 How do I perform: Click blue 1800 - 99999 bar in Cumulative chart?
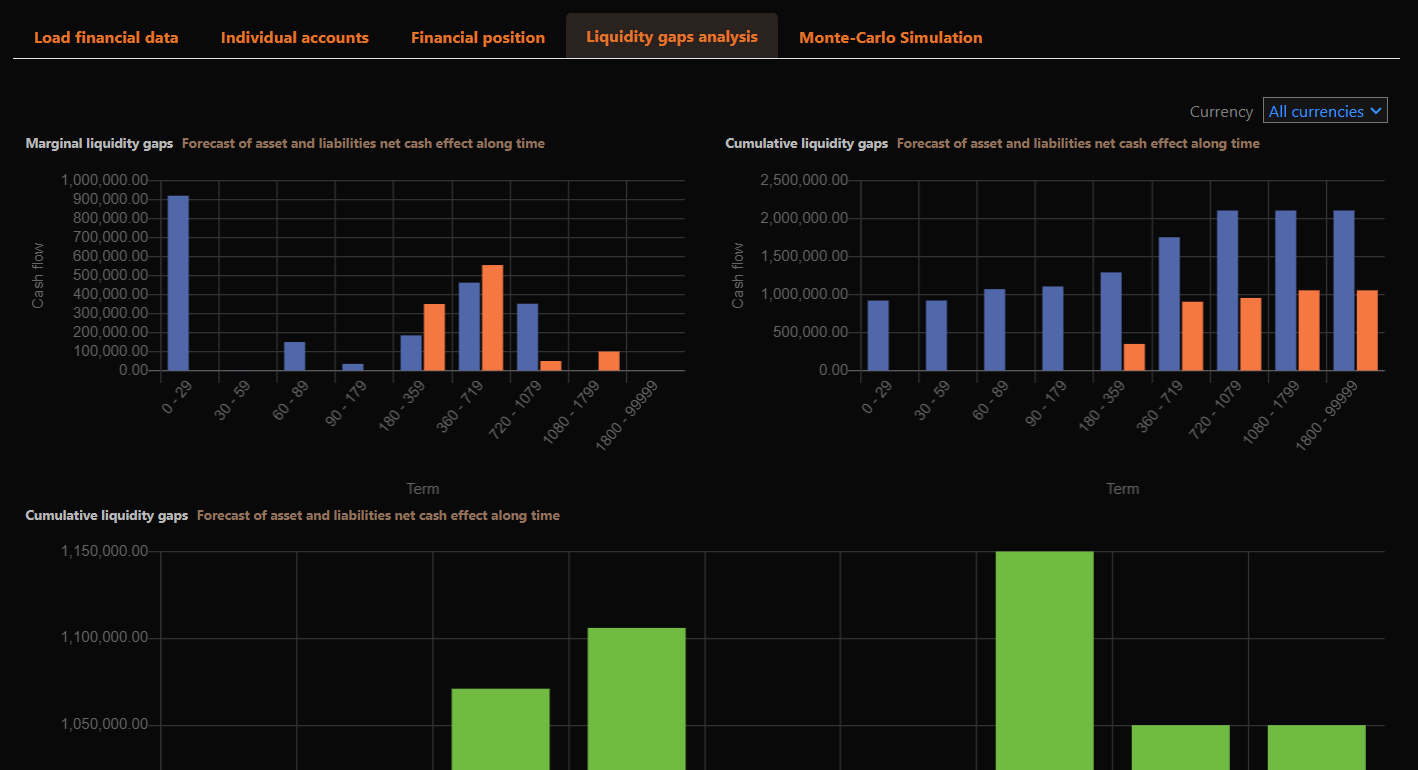(x=1344, y=290)
